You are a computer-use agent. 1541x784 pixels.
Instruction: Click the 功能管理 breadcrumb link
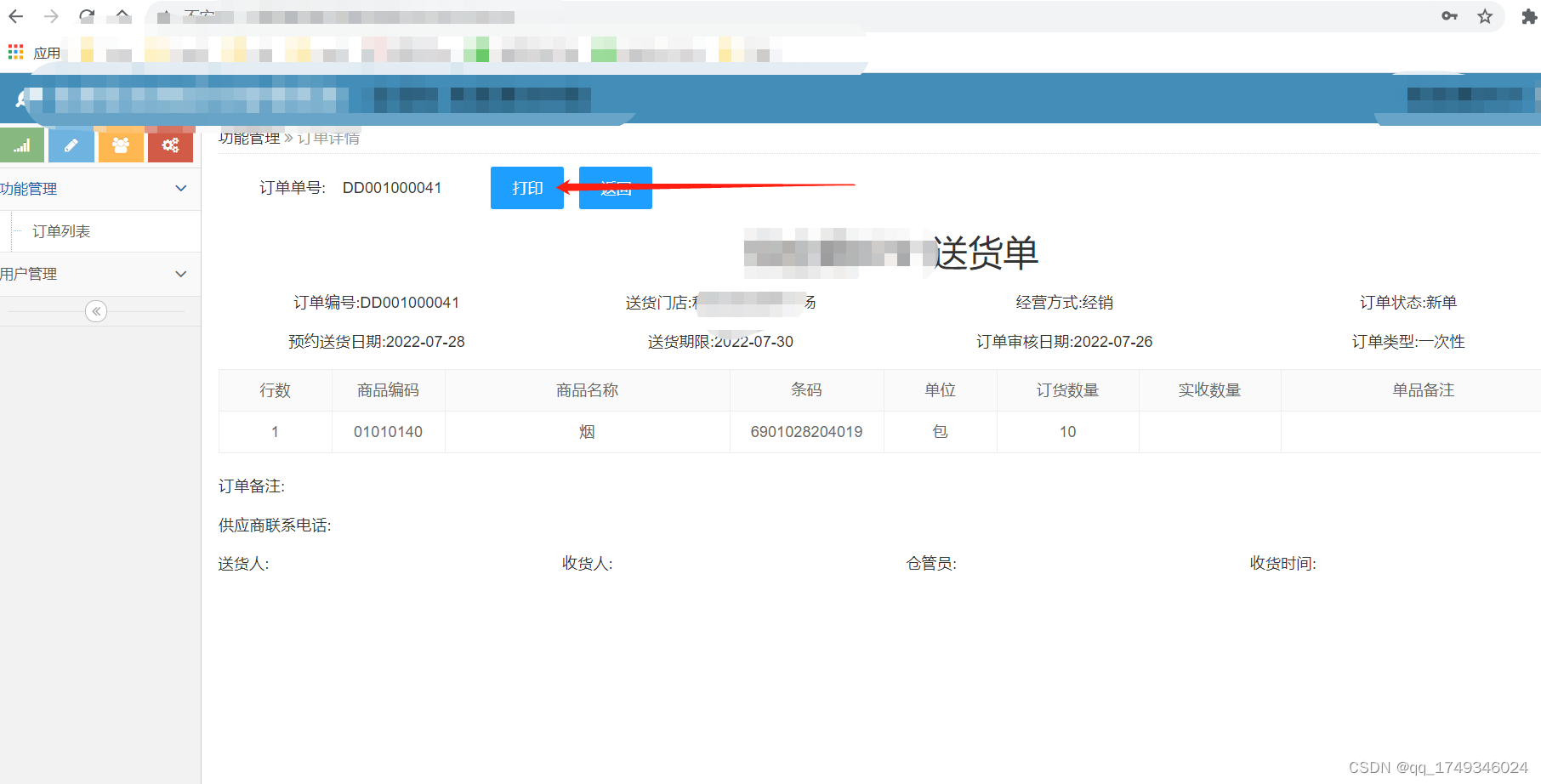tap(249, 138)
